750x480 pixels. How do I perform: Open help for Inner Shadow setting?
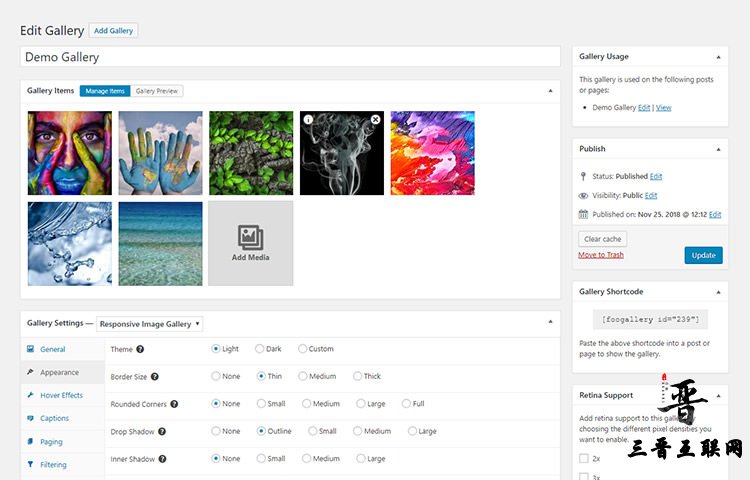pos(163,459)
